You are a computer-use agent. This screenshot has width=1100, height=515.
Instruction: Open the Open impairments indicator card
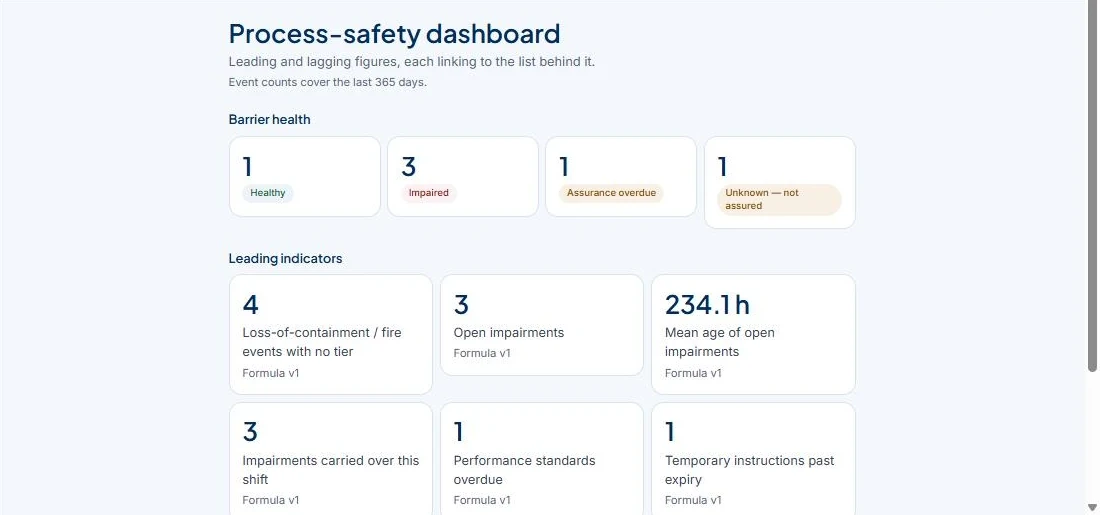[x=542, y=325]
